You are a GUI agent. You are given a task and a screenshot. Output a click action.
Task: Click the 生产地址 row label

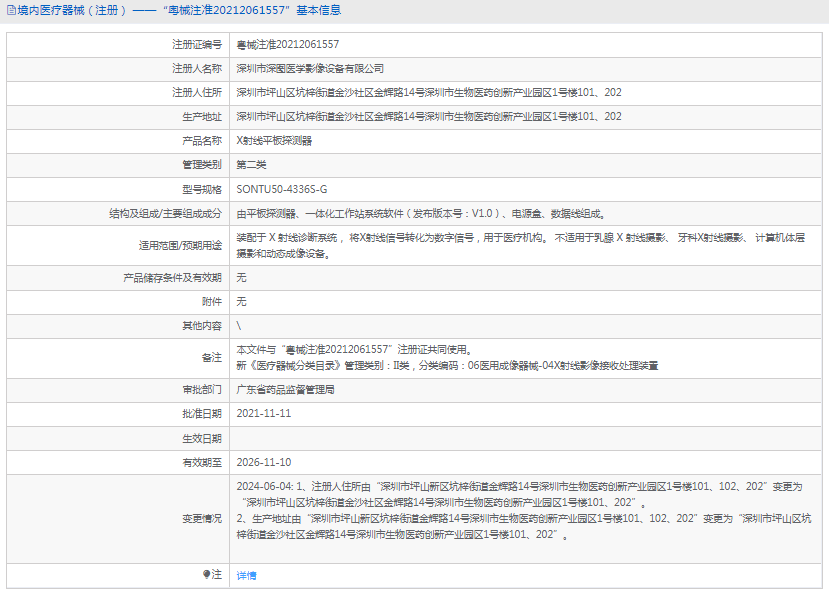202,117
